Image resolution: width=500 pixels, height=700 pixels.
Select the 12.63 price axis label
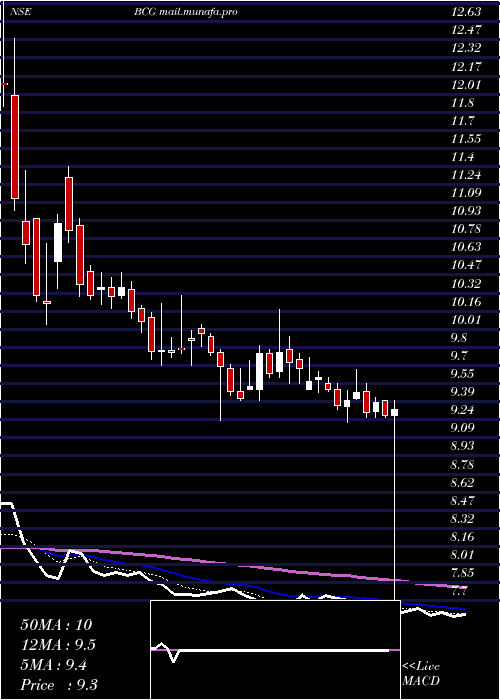467,12
